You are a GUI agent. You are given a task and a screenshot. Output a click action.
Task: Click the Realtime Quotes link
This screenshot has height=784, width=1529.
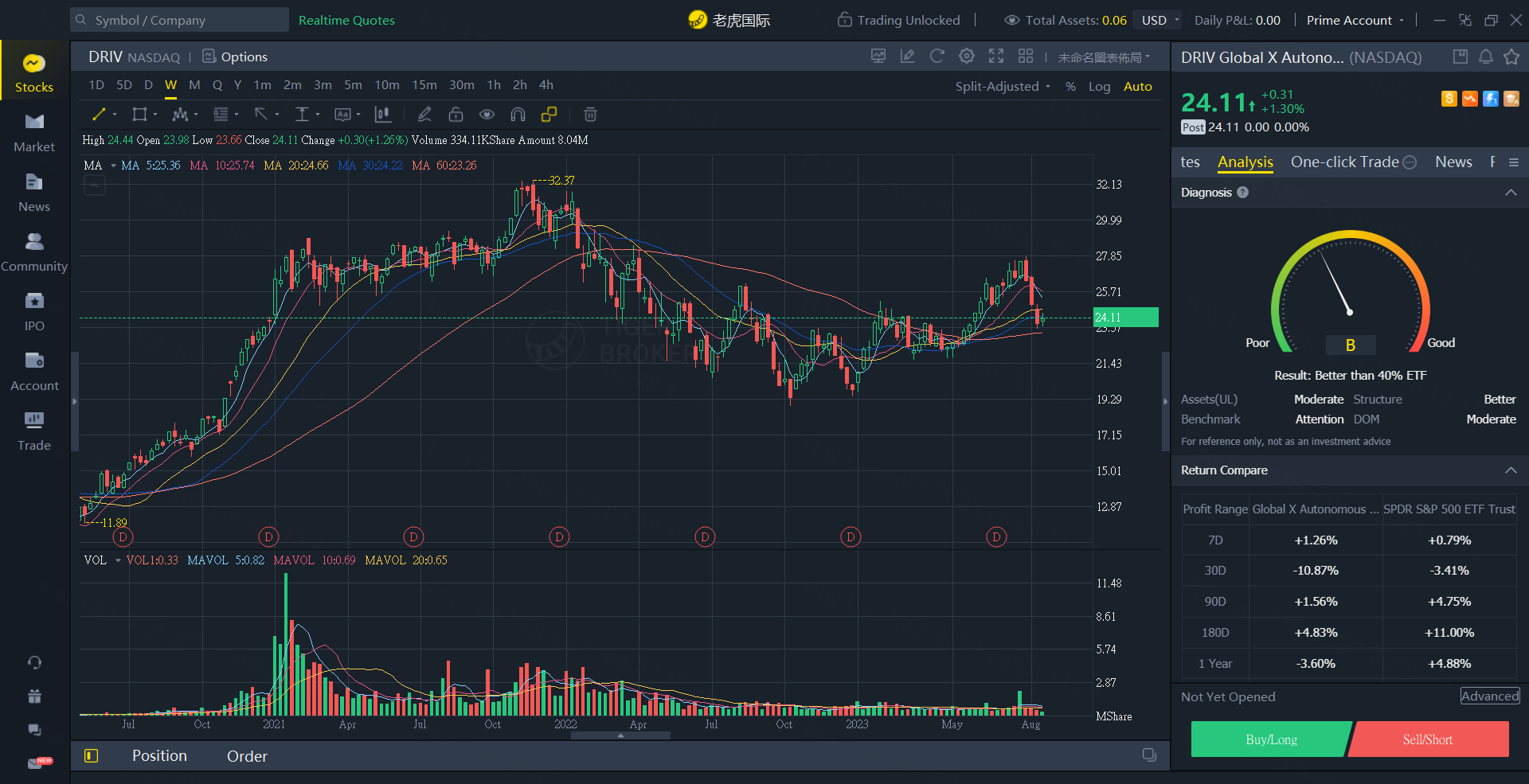click(346, 20)
